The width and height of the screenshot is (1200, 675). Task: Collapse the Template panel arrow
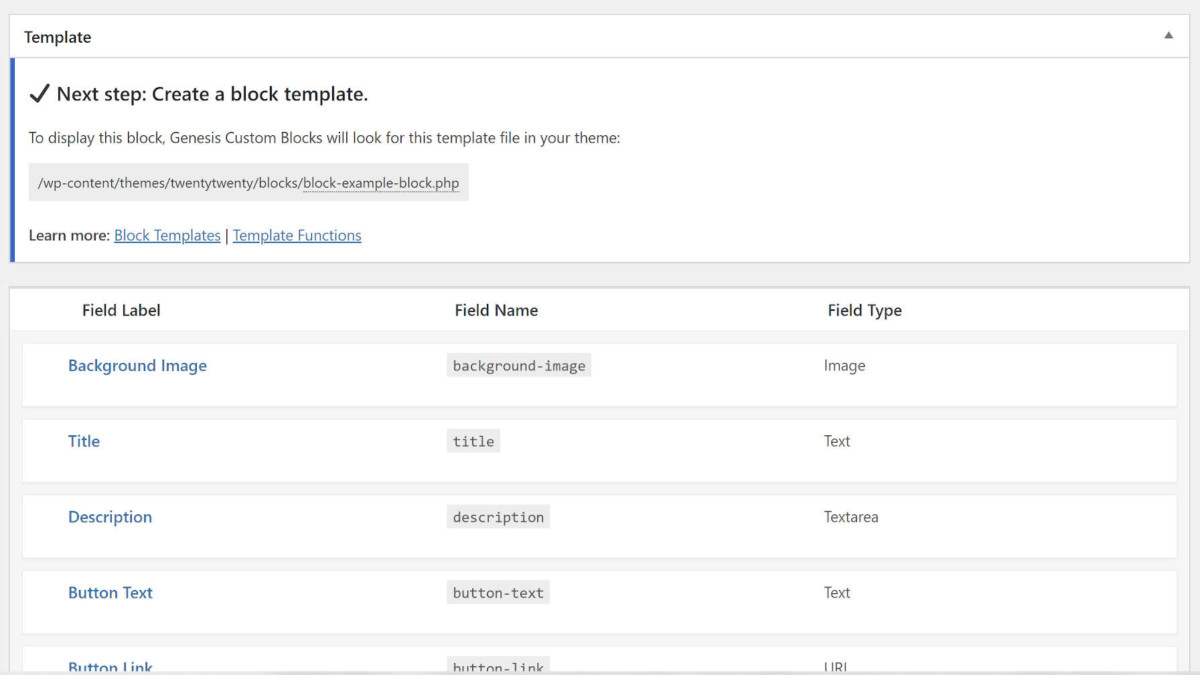click(x=1168, y=36)
